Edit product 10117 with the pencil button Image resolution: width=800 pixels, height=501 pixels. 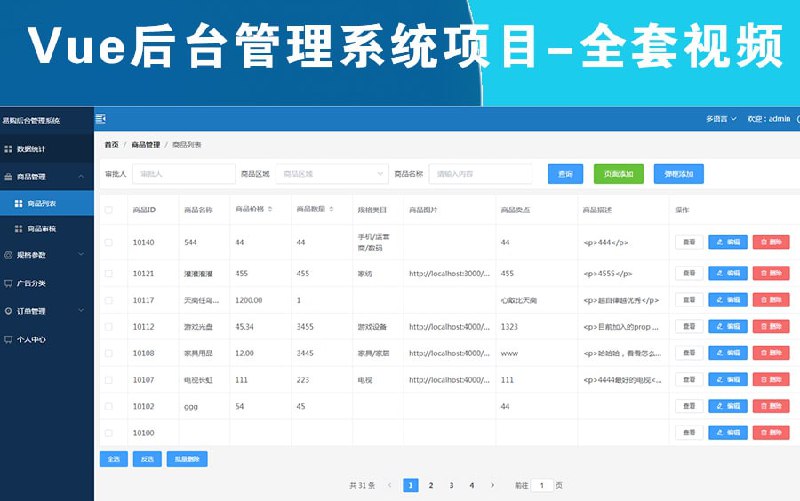pyautogui.click(x=728, y=299)
